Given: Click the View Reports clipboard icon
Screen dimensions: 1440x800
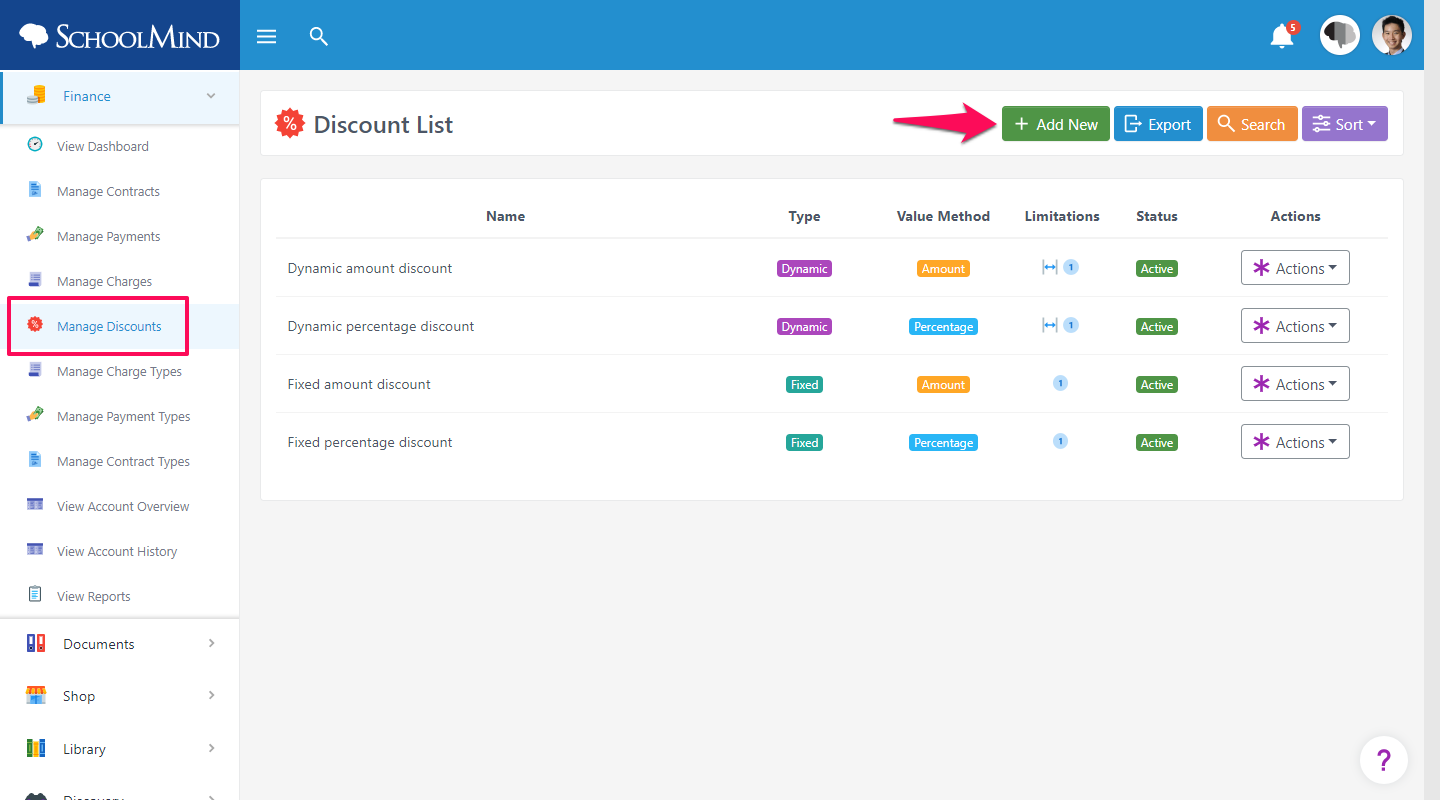Looking at the screenshot, I should pos(35,595).
